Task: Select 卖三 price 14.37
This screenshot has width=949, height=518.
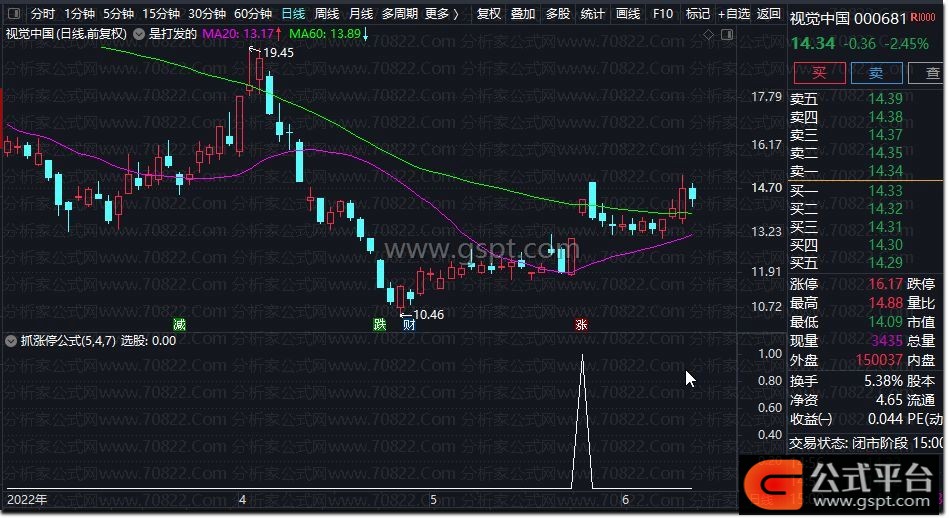Action: tap(885, 135)
